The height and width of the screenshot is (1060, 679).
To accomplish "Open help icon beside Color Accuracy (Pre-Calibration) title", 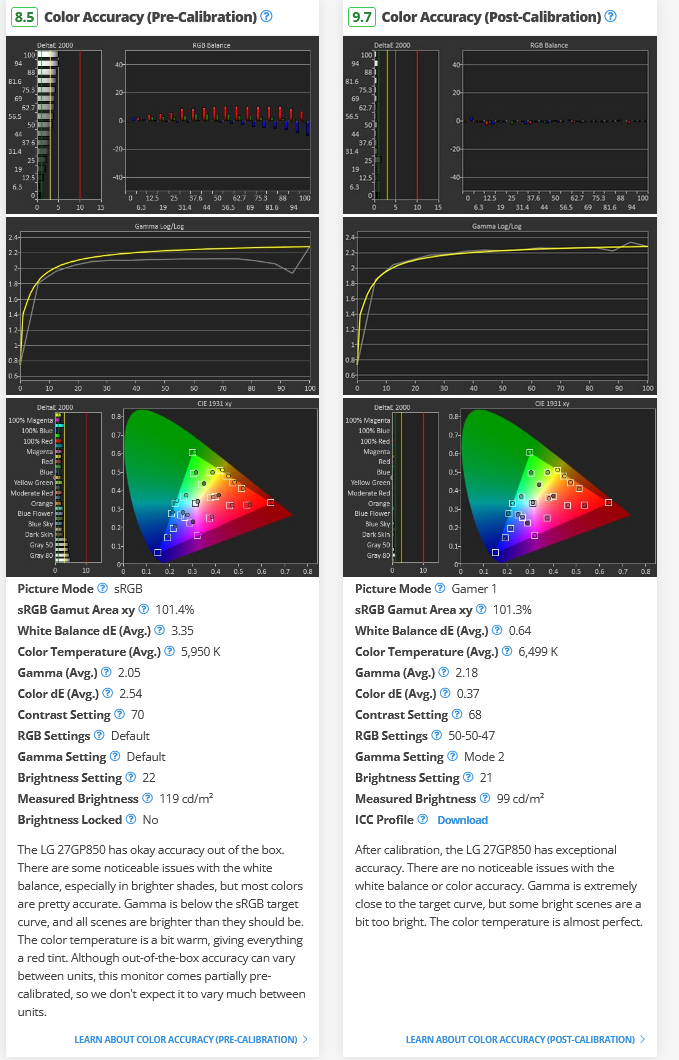I will (x=266, y=16).
